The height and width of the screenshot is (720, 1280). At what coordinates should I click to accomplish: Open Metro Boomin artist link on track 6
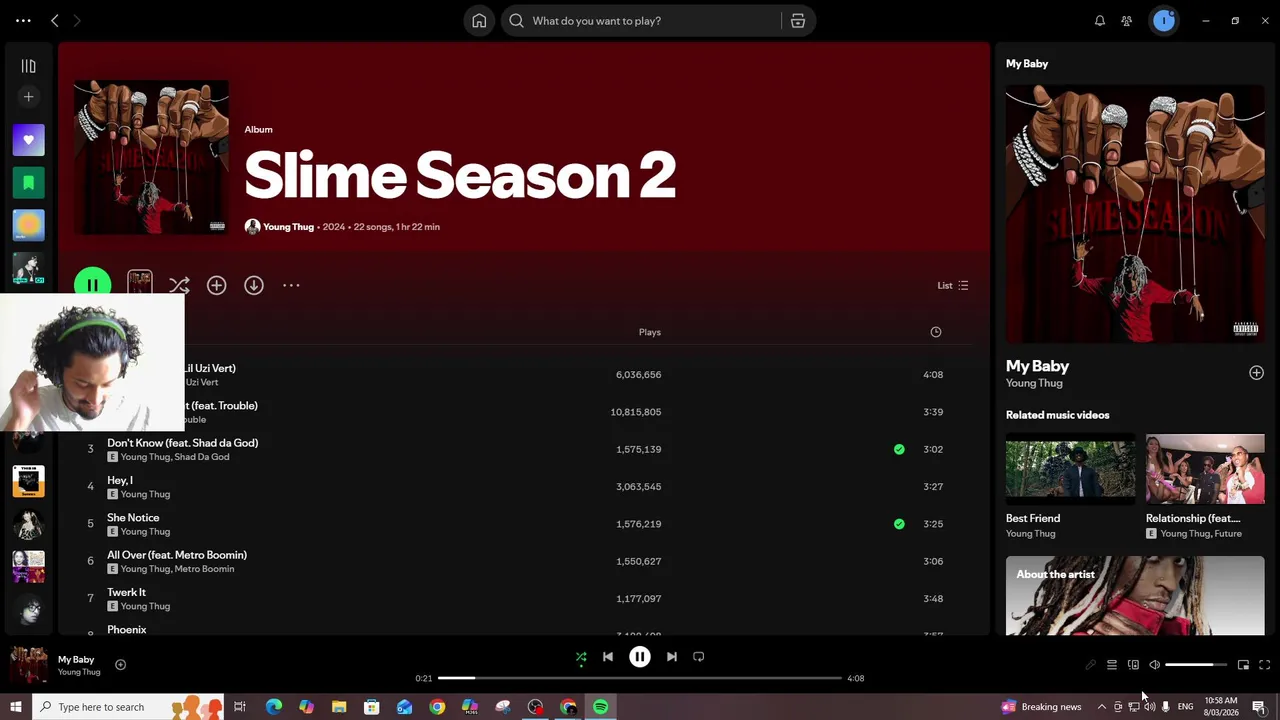click(205, 569)
